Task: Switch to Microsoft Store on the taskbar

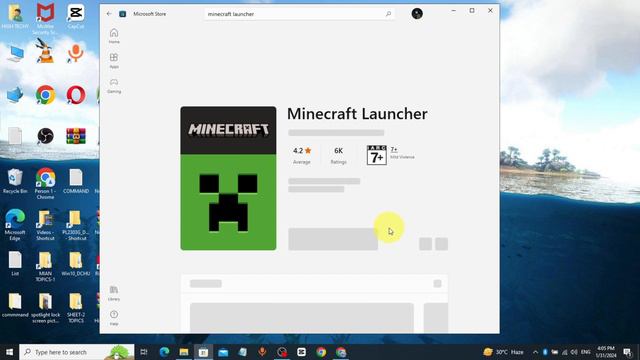Action: click(x=203, y=352)
